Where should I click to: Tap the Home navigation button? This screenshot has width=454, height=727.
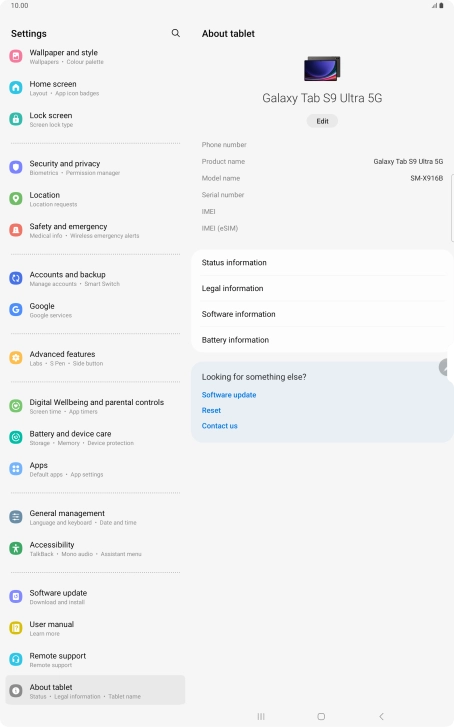click(321, 716)
